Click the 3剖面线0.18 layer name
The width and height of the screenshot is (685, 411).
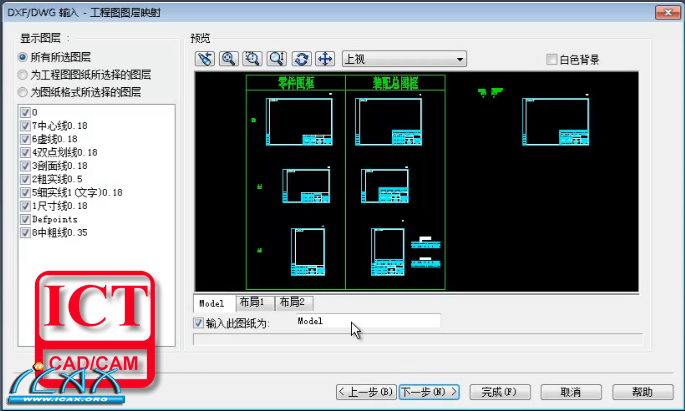pyautogui.click(x=59, y=166)
